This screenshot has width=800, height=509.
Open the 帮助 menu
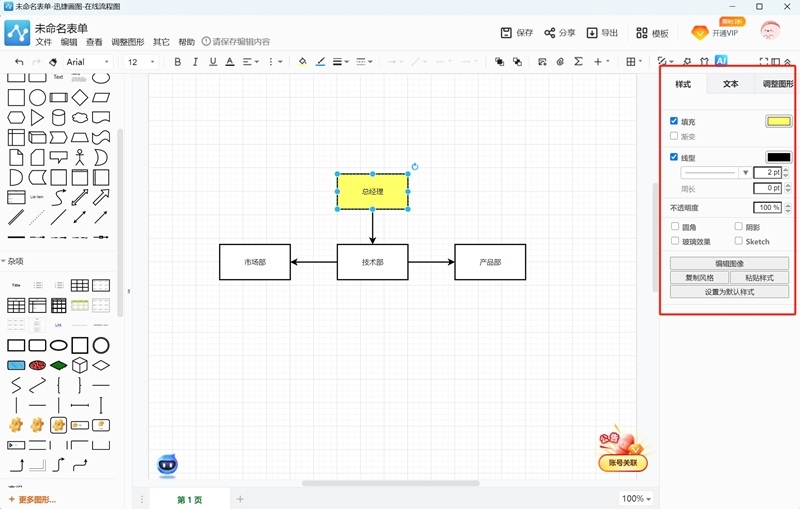(186, 42)
